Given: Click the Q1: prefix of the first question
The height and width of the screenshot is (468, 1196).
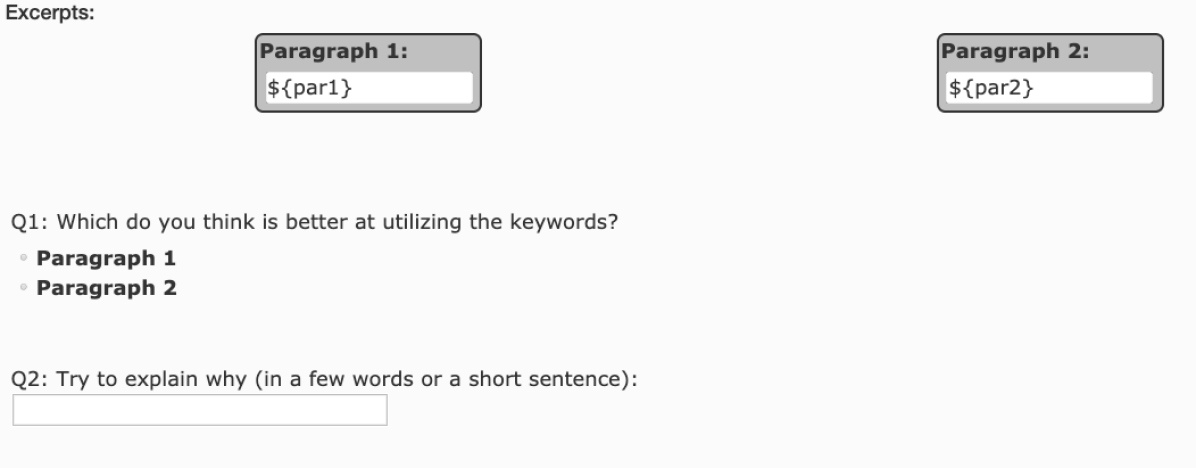Looking at the screenshot, I should click(30, 222).
